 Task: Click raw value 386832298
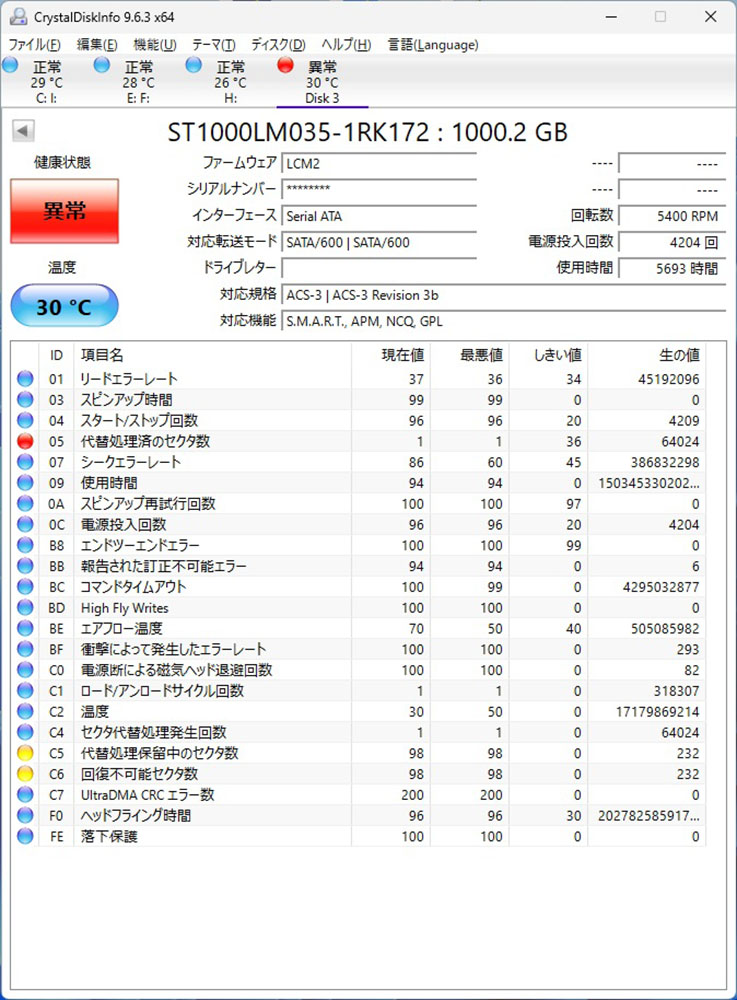665,462
